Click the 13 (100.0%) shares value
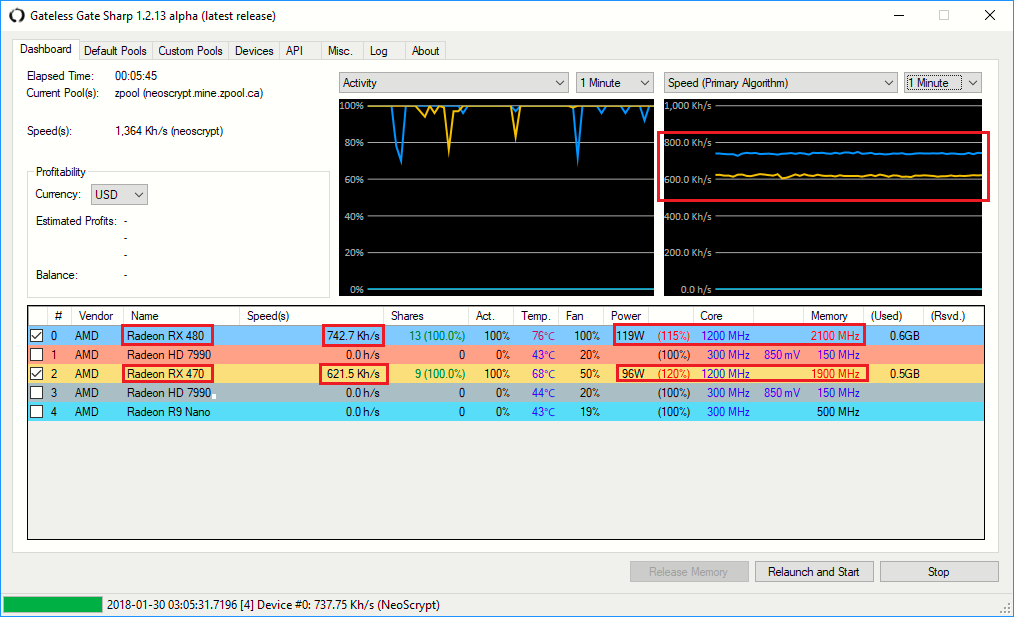The width and height of the screenshot is (1014, 617). click(x=437, y=336)
